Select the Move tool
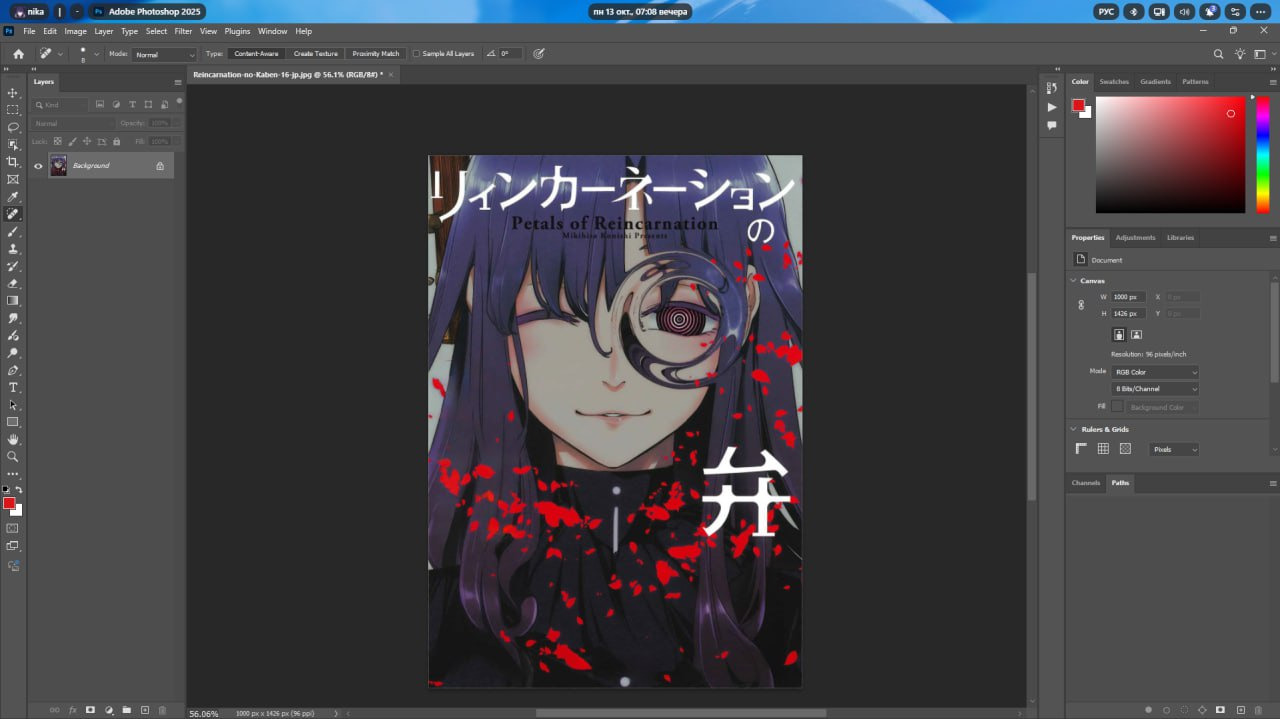 13,93
